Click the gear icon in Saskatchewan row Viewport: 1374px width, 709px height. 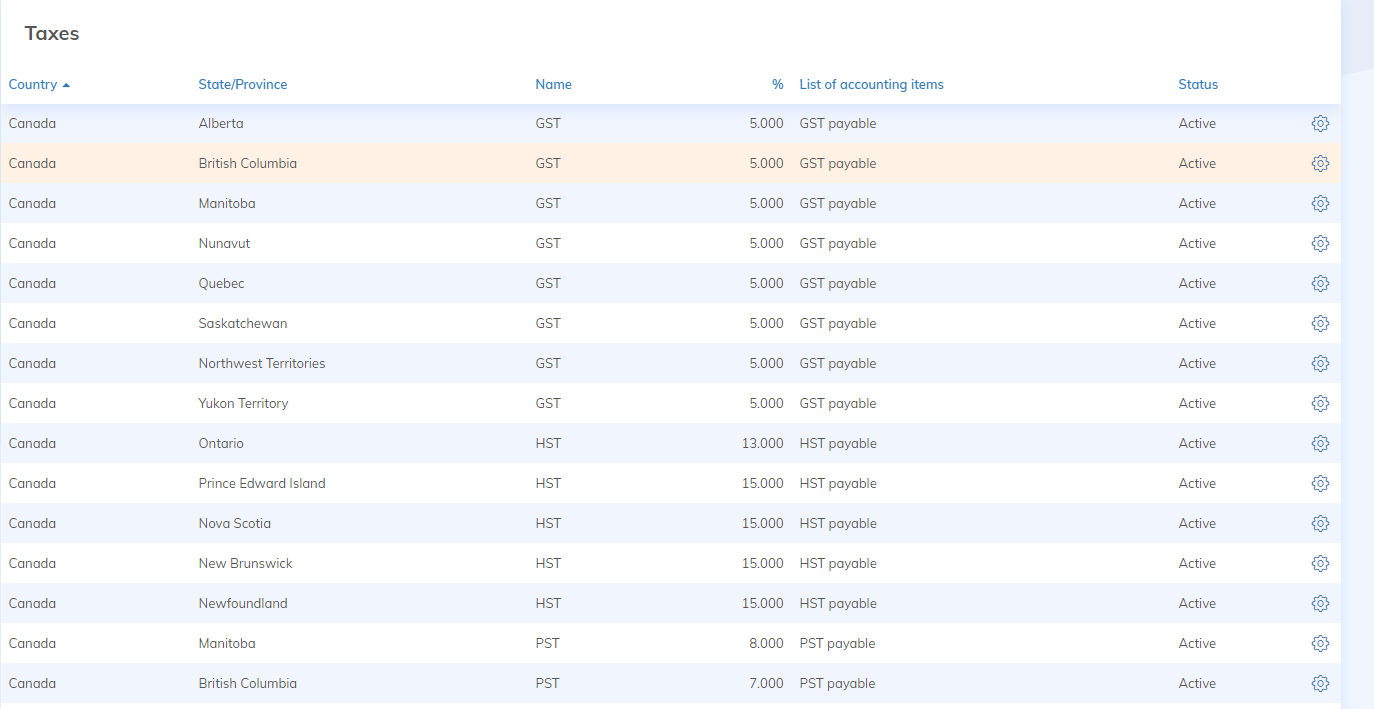[1320, 324]
